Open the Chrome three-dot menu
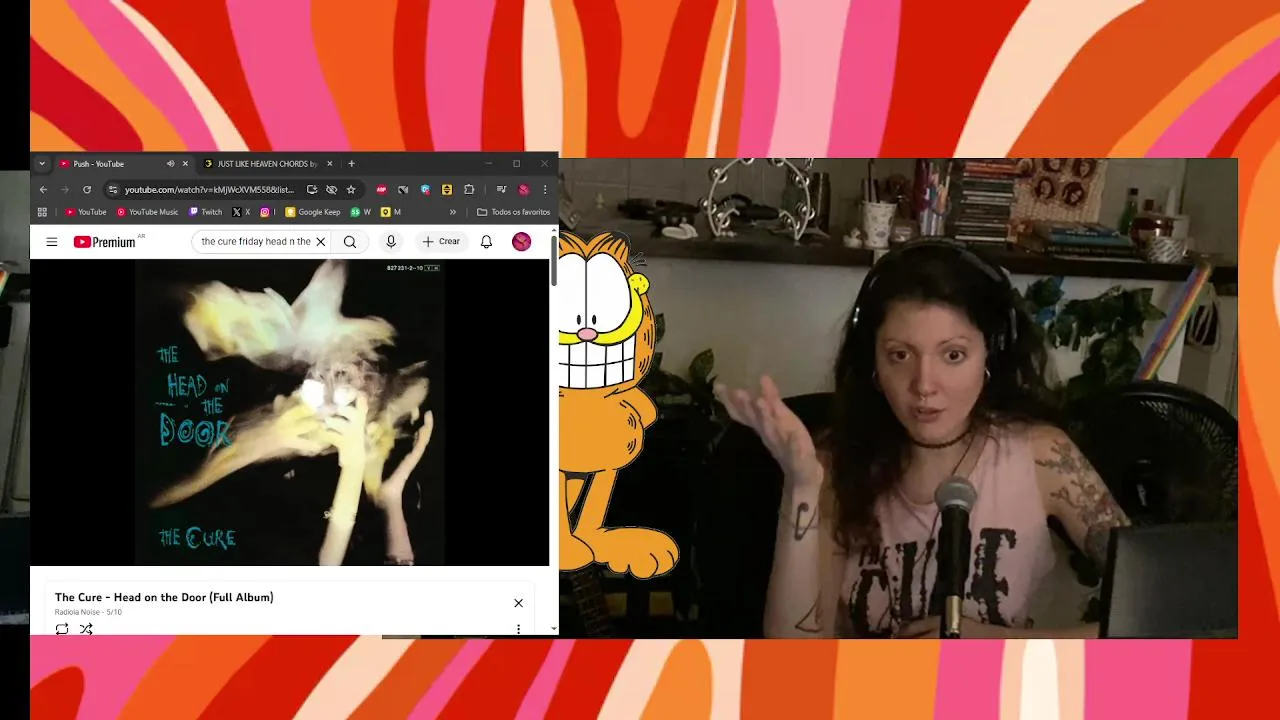Viewport: 1280px width, 720px height. tap(545, 190)
